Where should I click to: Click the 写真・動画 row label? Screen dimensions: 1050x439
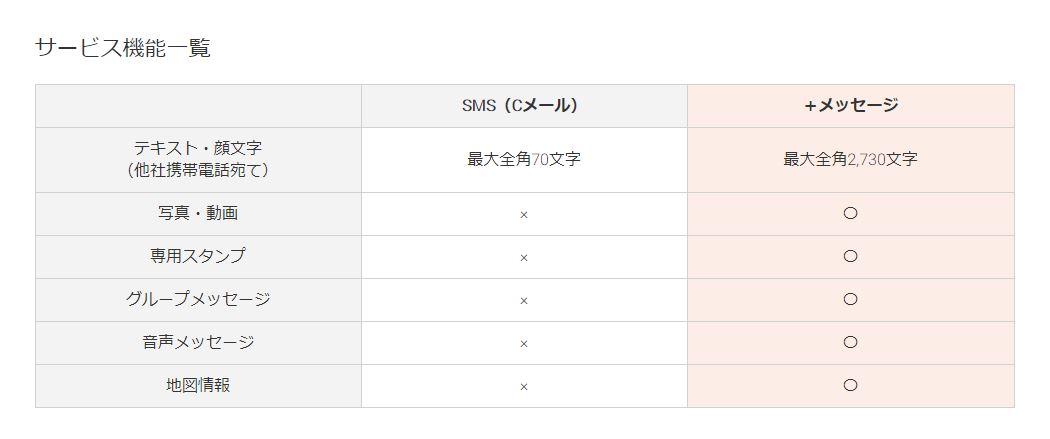(198, 213)
